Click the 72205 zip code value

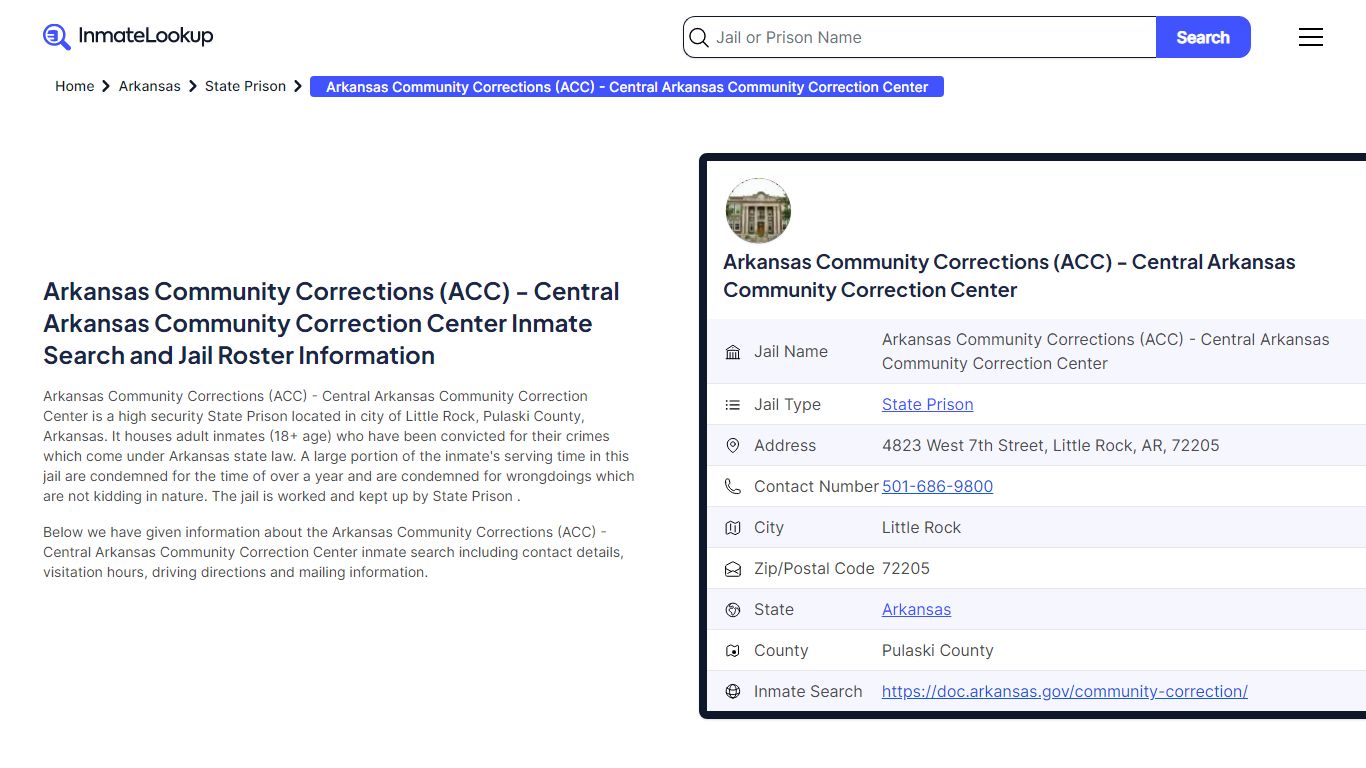click(905, 569)
